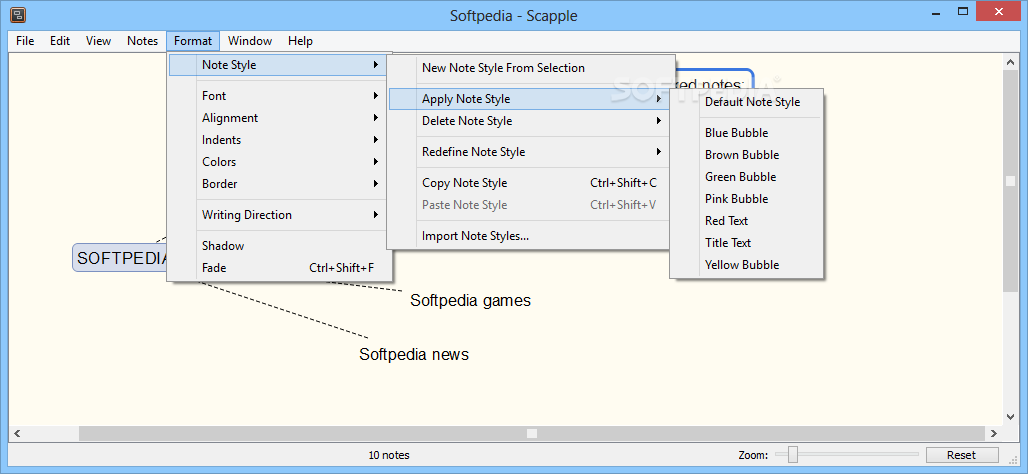
Task: Apply the Yellow Bubble style
Action: (747, 265)
